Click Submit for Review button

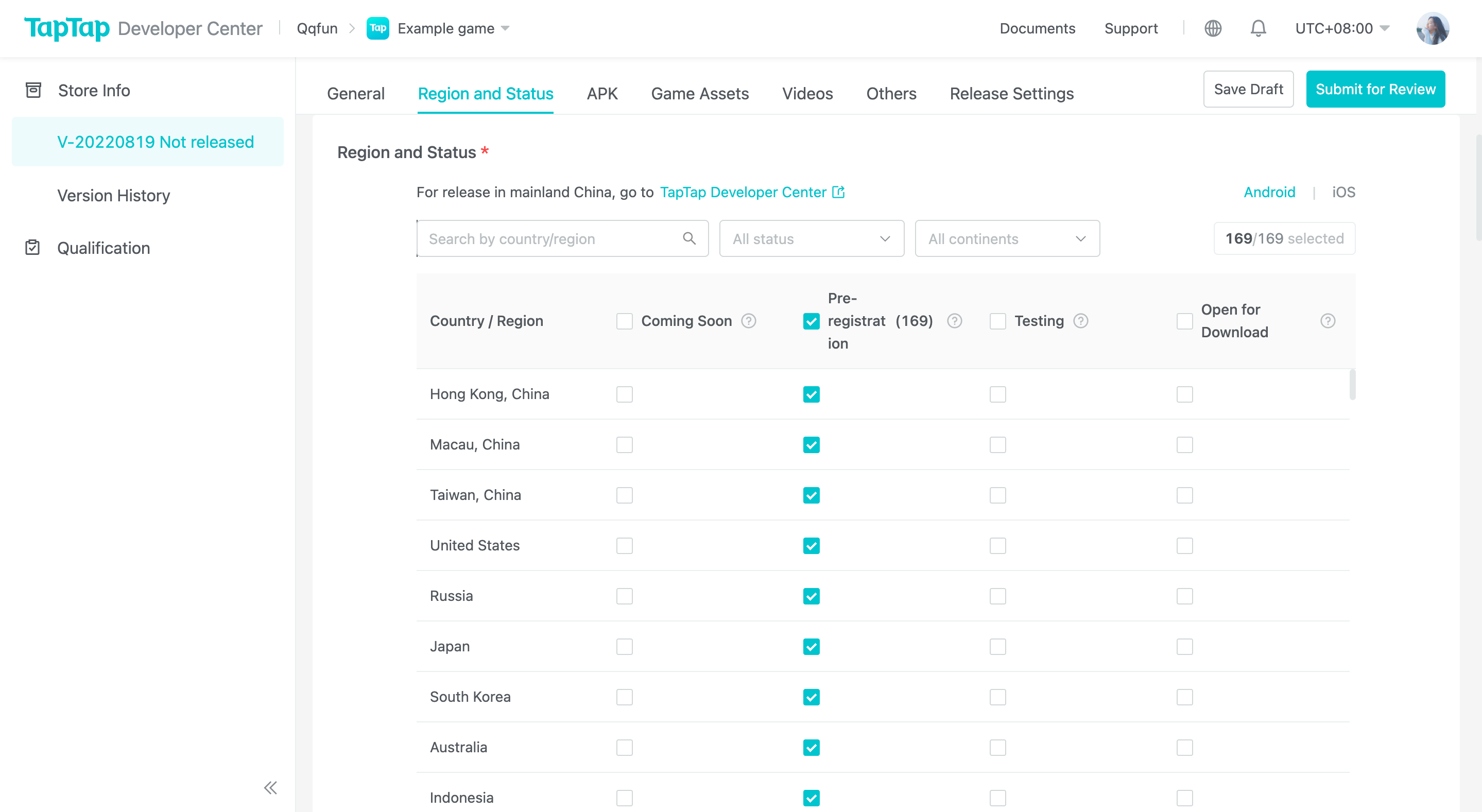1375,89
